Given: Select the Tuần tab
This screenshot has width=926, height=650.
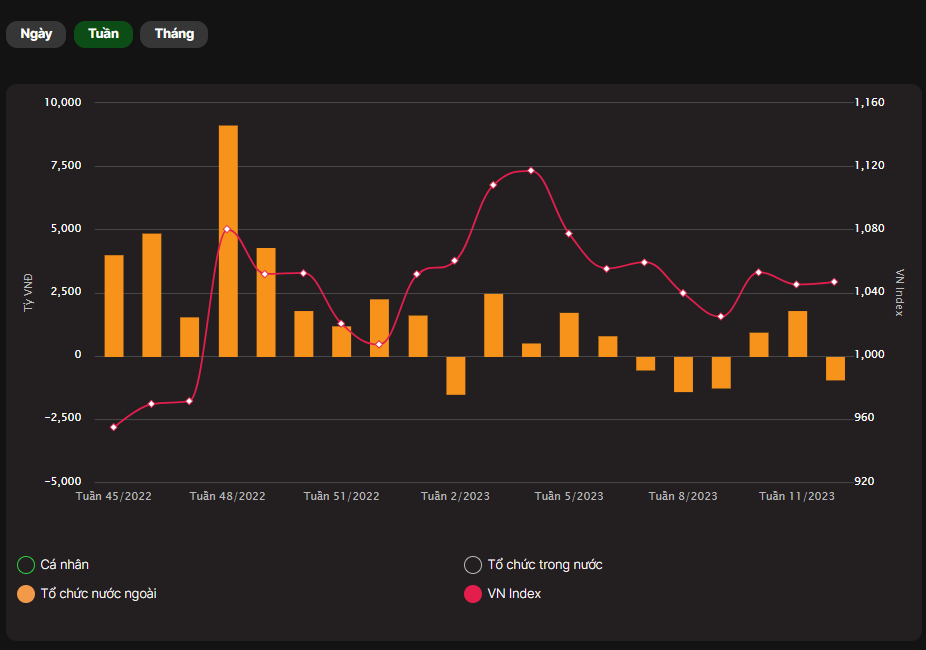Looking at the screenshot, I should (x=103, y=34).
